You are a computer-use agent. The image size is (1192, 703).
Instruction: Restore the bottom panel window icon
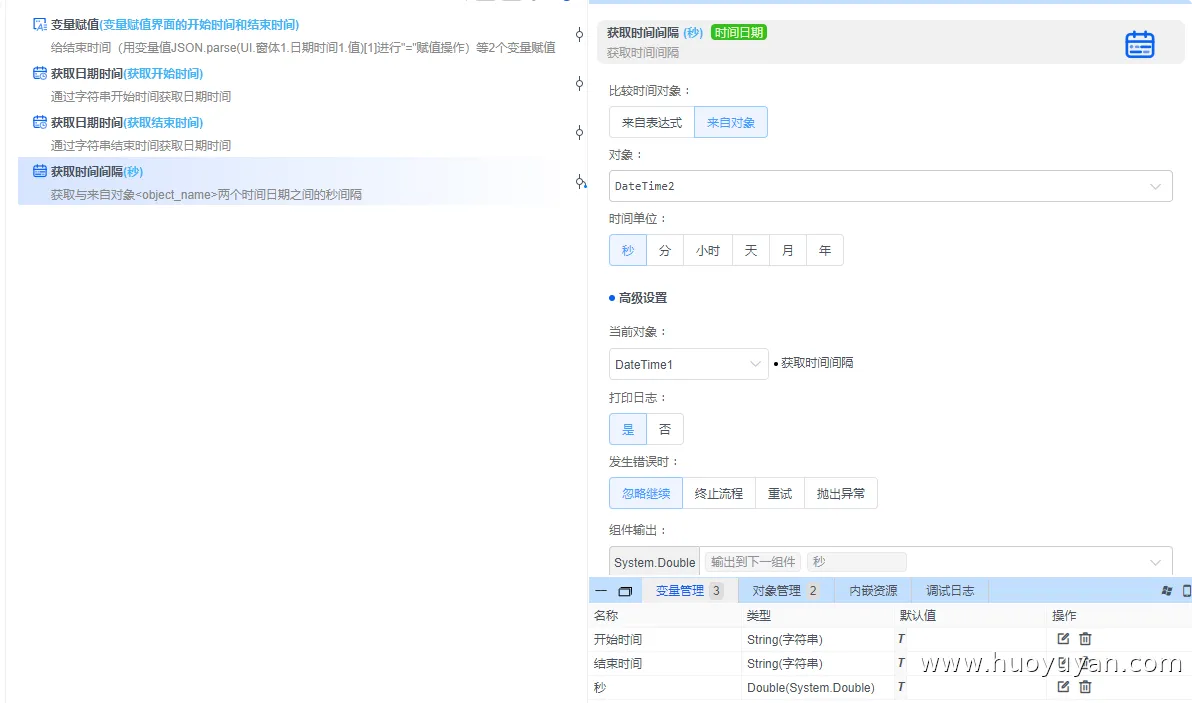point(625,591)
